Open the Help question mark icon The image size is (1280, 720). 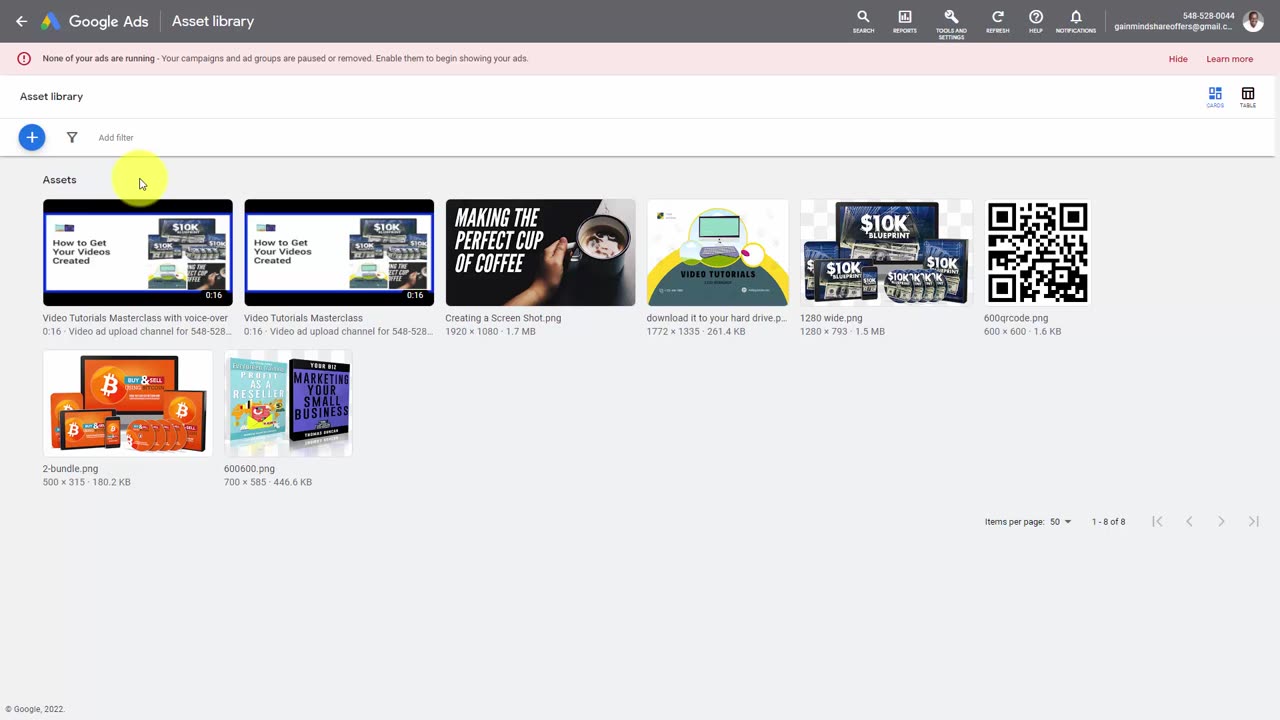point(1036,21)
